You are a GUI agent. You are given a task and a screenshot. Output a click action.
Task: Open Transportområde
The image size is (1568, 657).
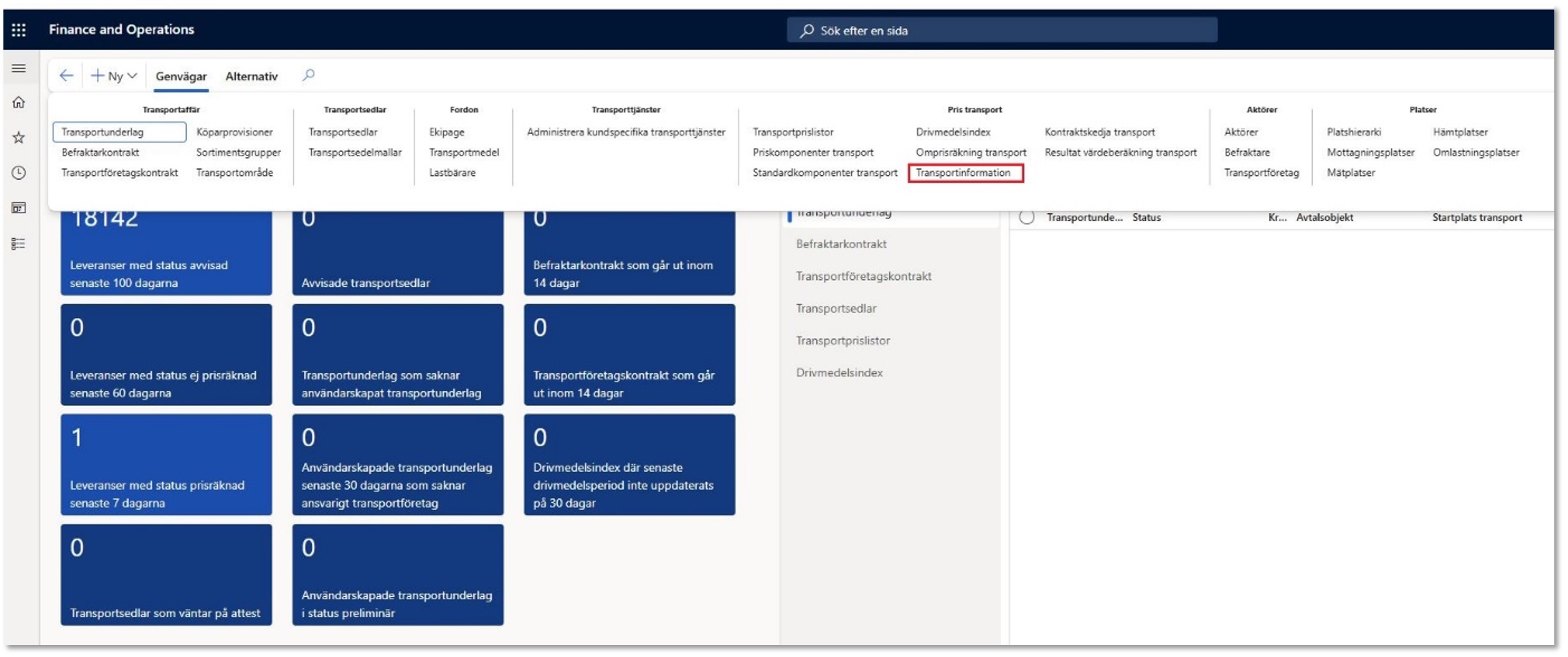(x=234, y=173)
